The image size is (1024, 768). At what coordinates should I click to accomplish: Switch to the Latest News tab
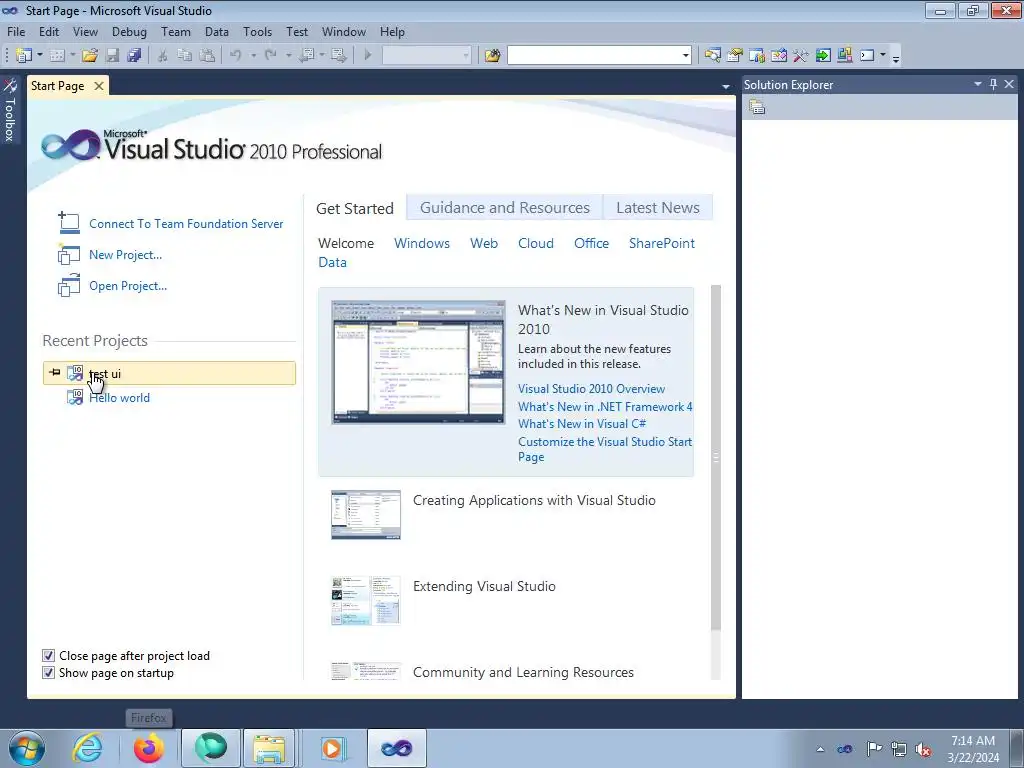coord(658,208)
